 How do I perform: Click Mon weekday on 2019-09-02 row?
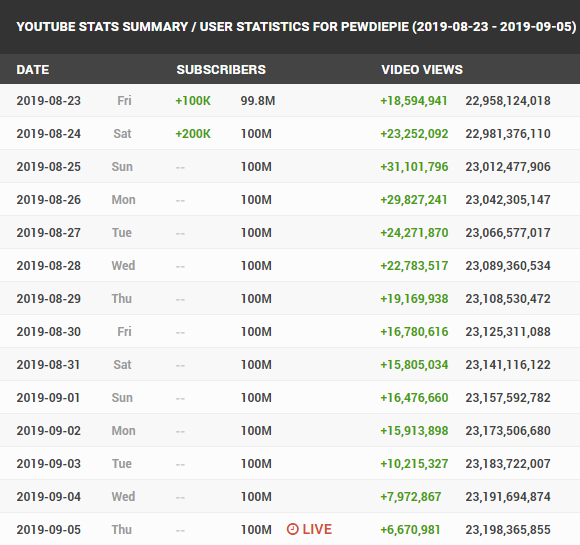point(124,430)
